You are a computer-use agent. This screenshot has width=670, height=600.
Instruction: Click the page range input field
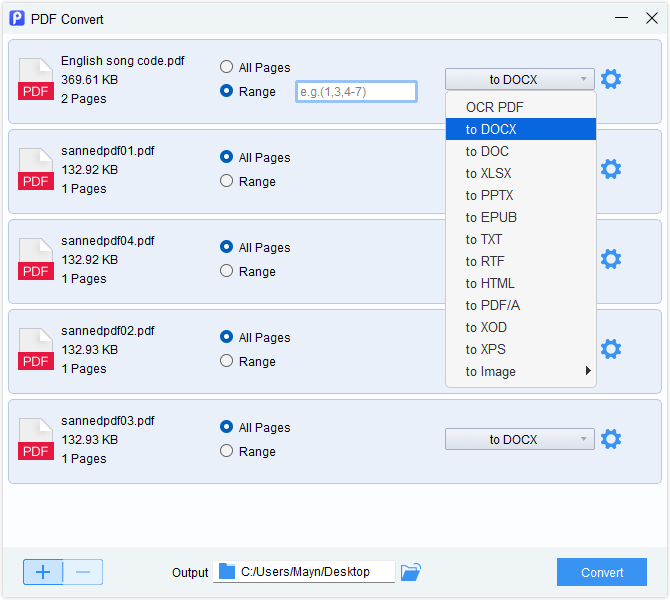pyautogui.click(x=356, y=92)
